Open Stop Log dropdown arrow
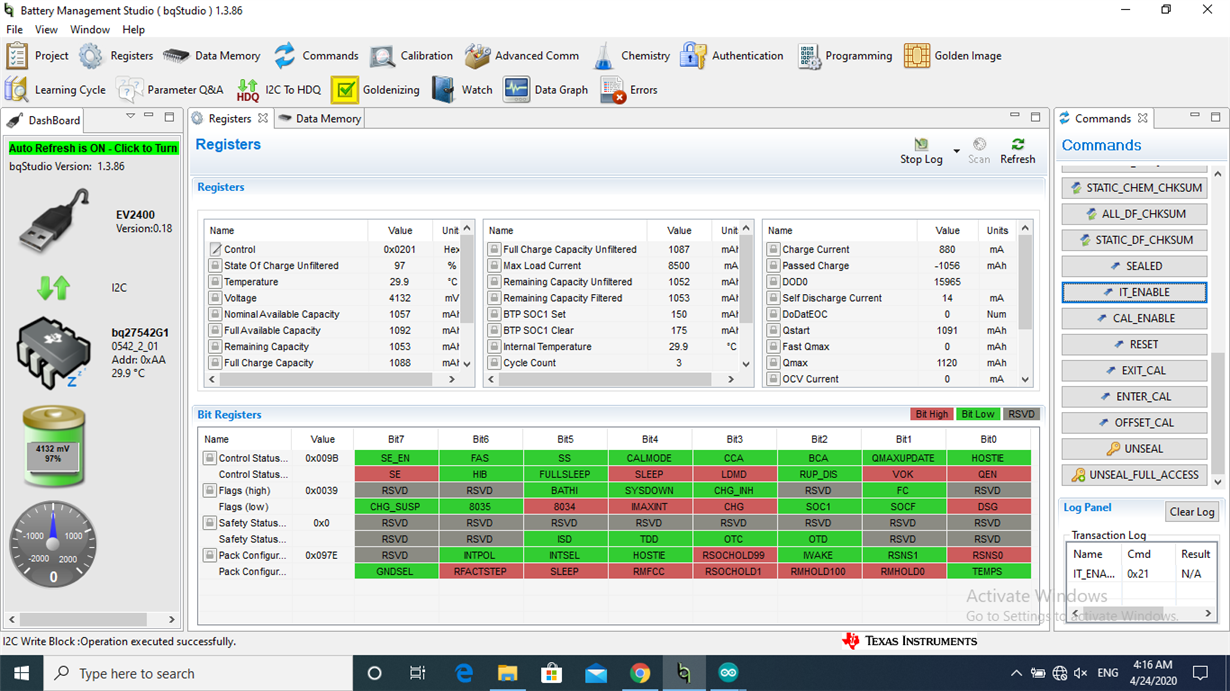This screenshot has height=691, width=1230. point(956,151)
